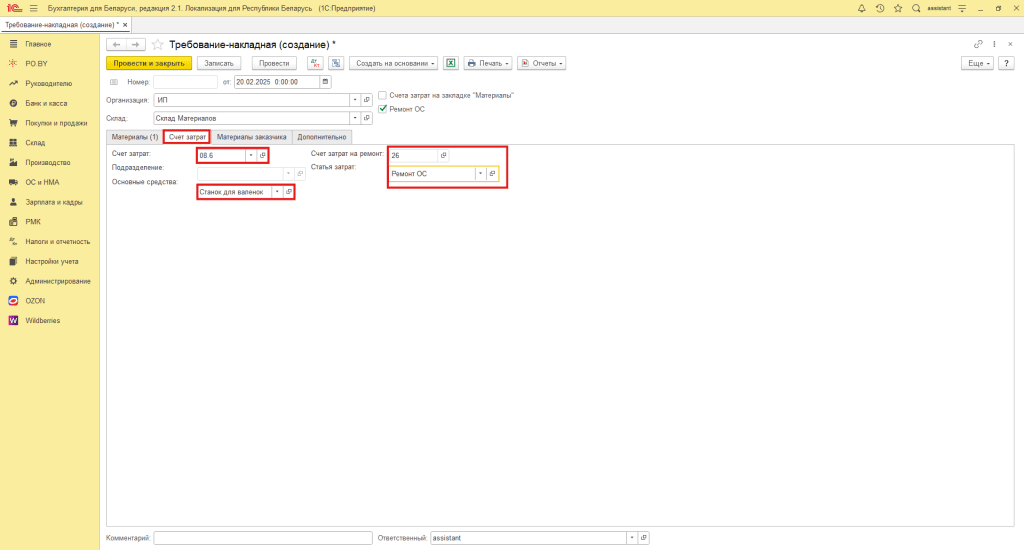The image size is (1024, 550).
Task: Open the notifications bell
Action: click(861, 8)
